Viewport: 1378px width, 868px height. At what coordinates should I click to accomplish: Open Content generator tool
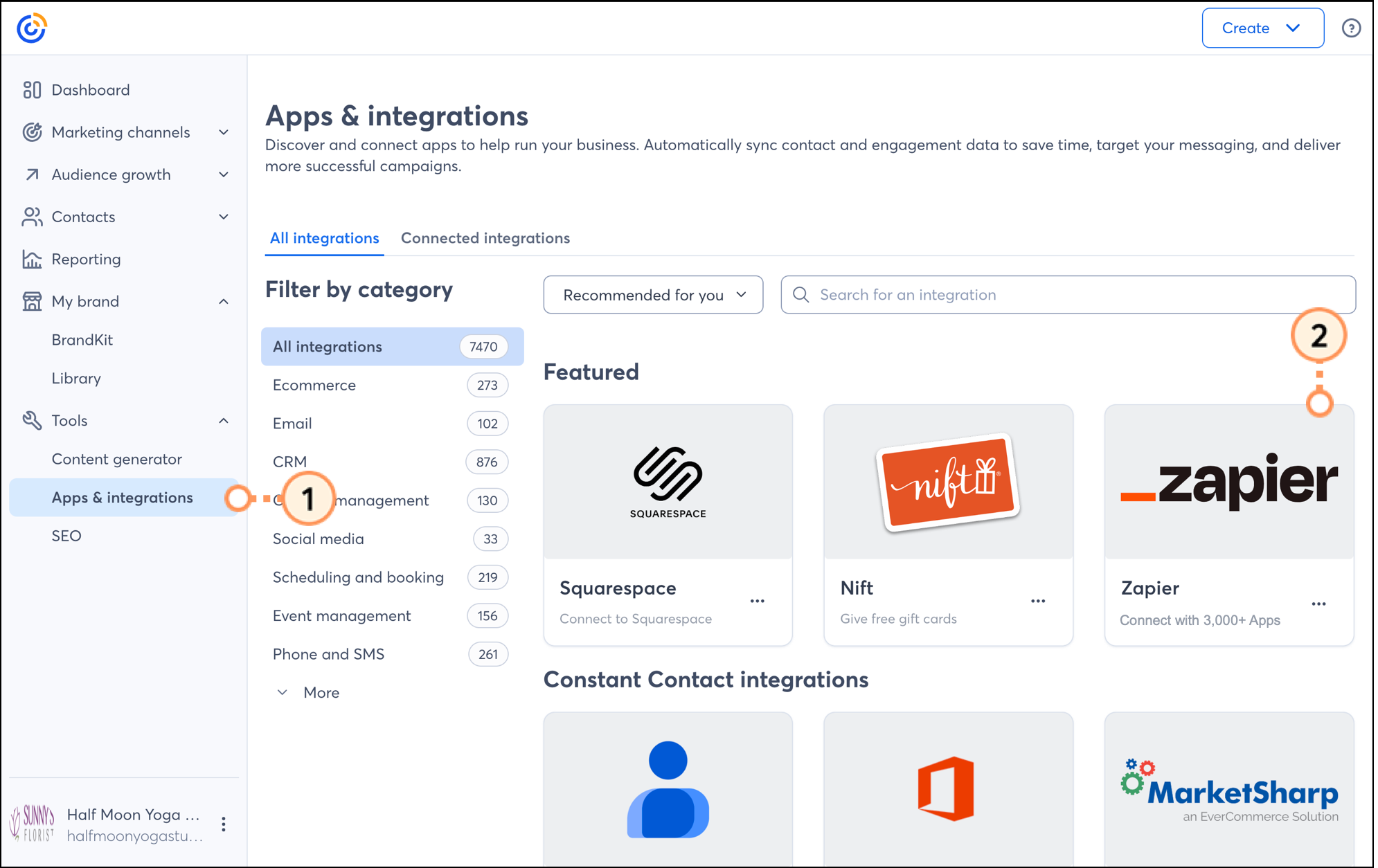point(117,459)
